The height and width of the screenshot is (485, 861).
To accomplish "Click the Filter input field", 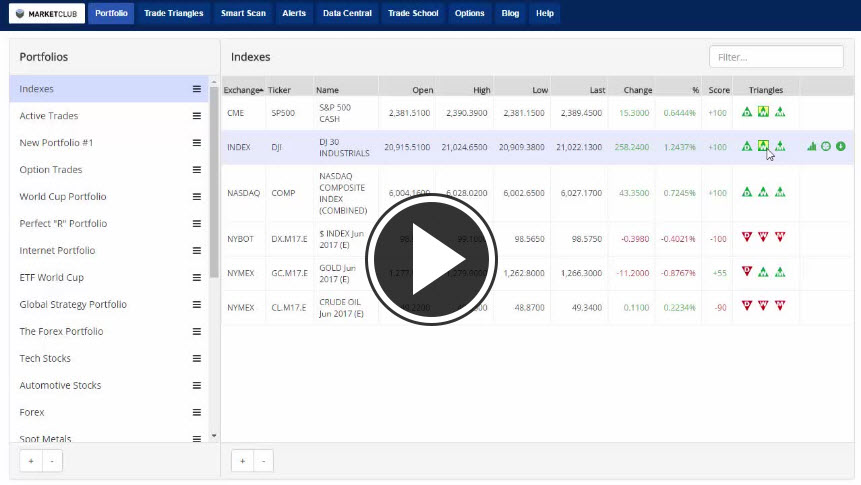I will coord(776,57).
